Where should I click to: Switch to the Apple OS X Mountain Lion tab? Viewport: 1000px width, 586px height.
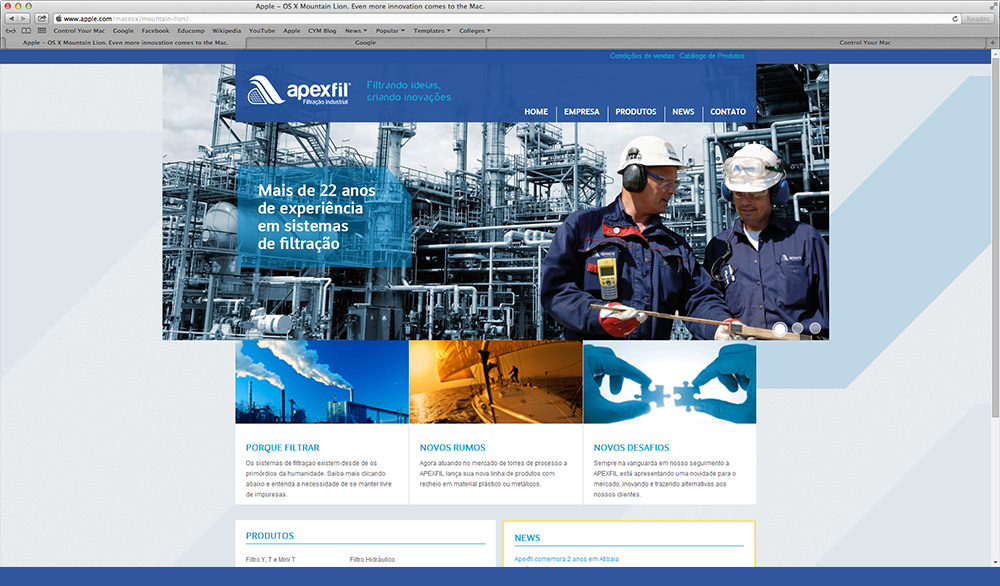125,43
